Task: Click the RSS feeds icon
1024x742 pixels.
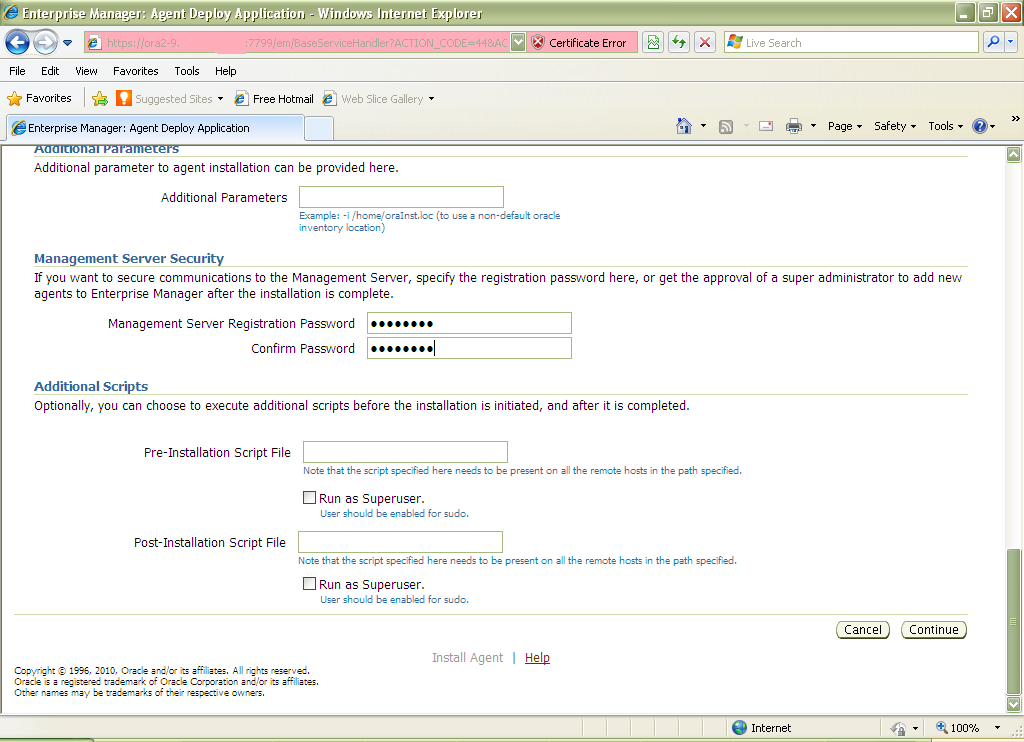Action: (x=726, y=126)
